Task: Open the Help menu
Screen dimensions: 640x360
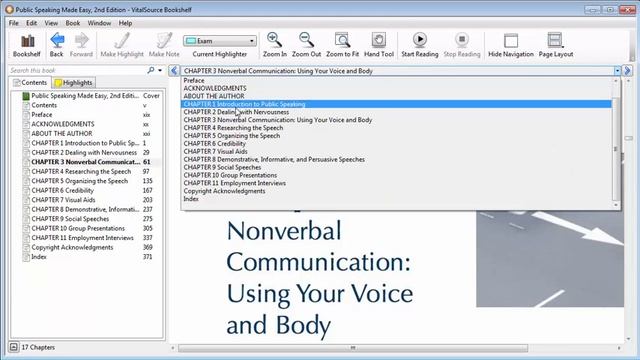Action: [x=125, y=23]
